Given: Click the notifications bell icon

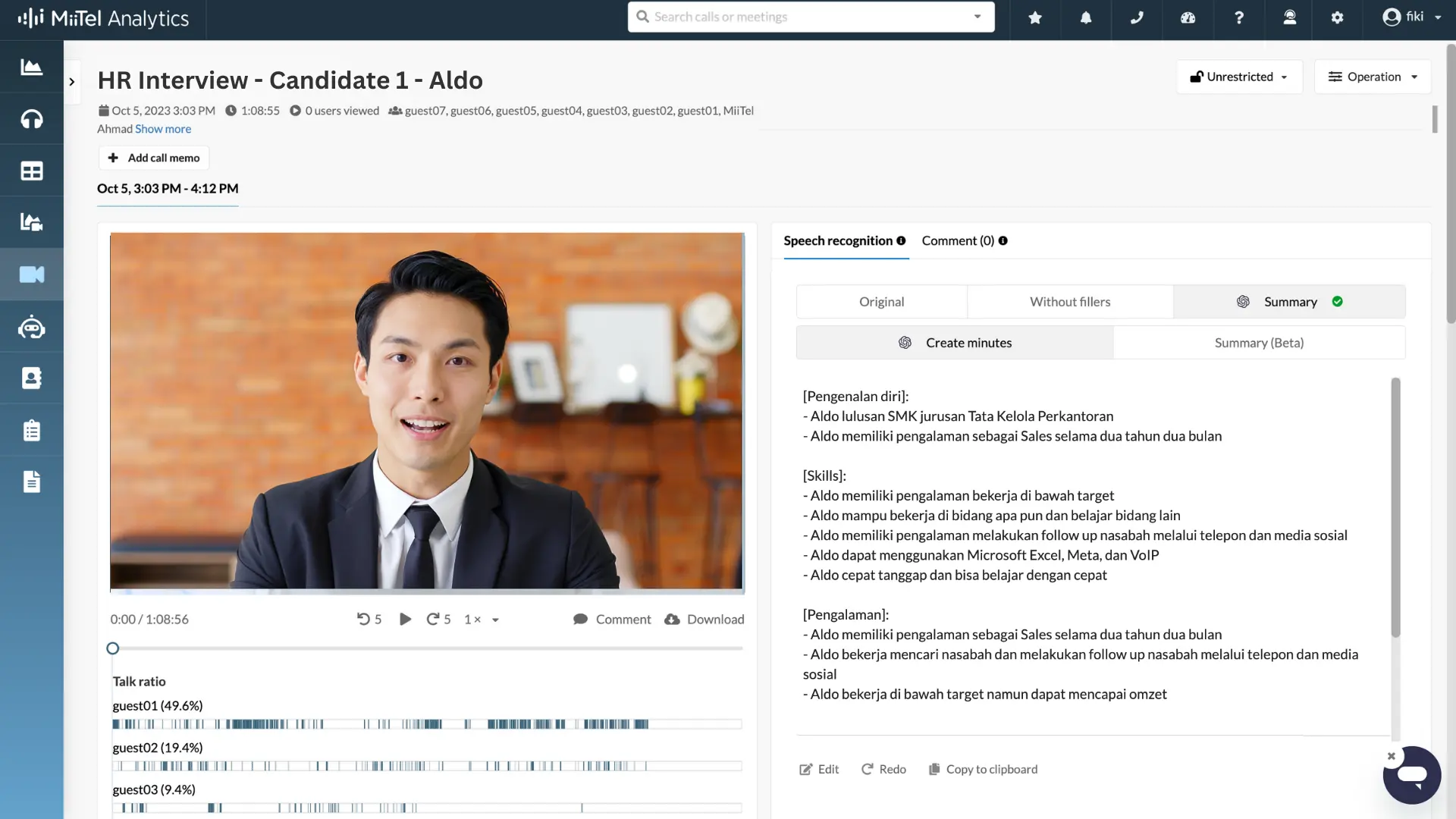Looking at the screenshot, I should [1086, 16].
